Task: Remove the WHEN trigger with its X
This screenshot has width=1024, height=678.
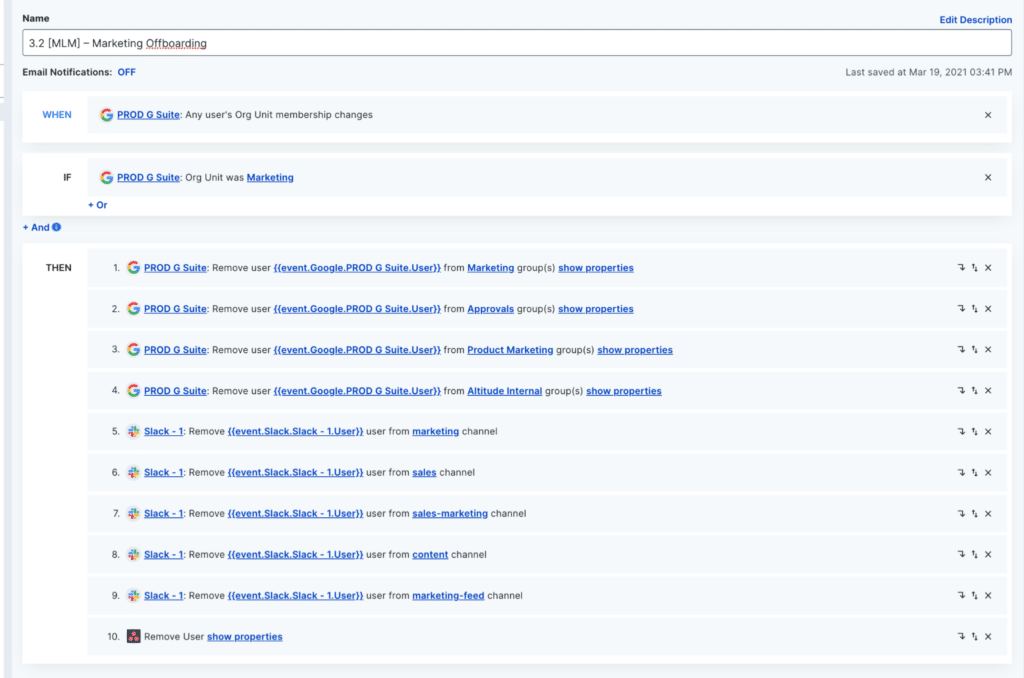Action: [988, 115]
